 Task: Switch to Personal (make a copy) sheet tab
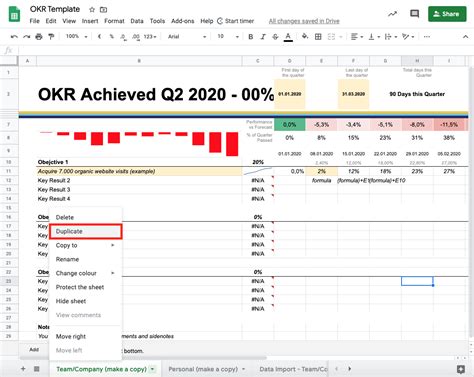click(x=203, y=369)
